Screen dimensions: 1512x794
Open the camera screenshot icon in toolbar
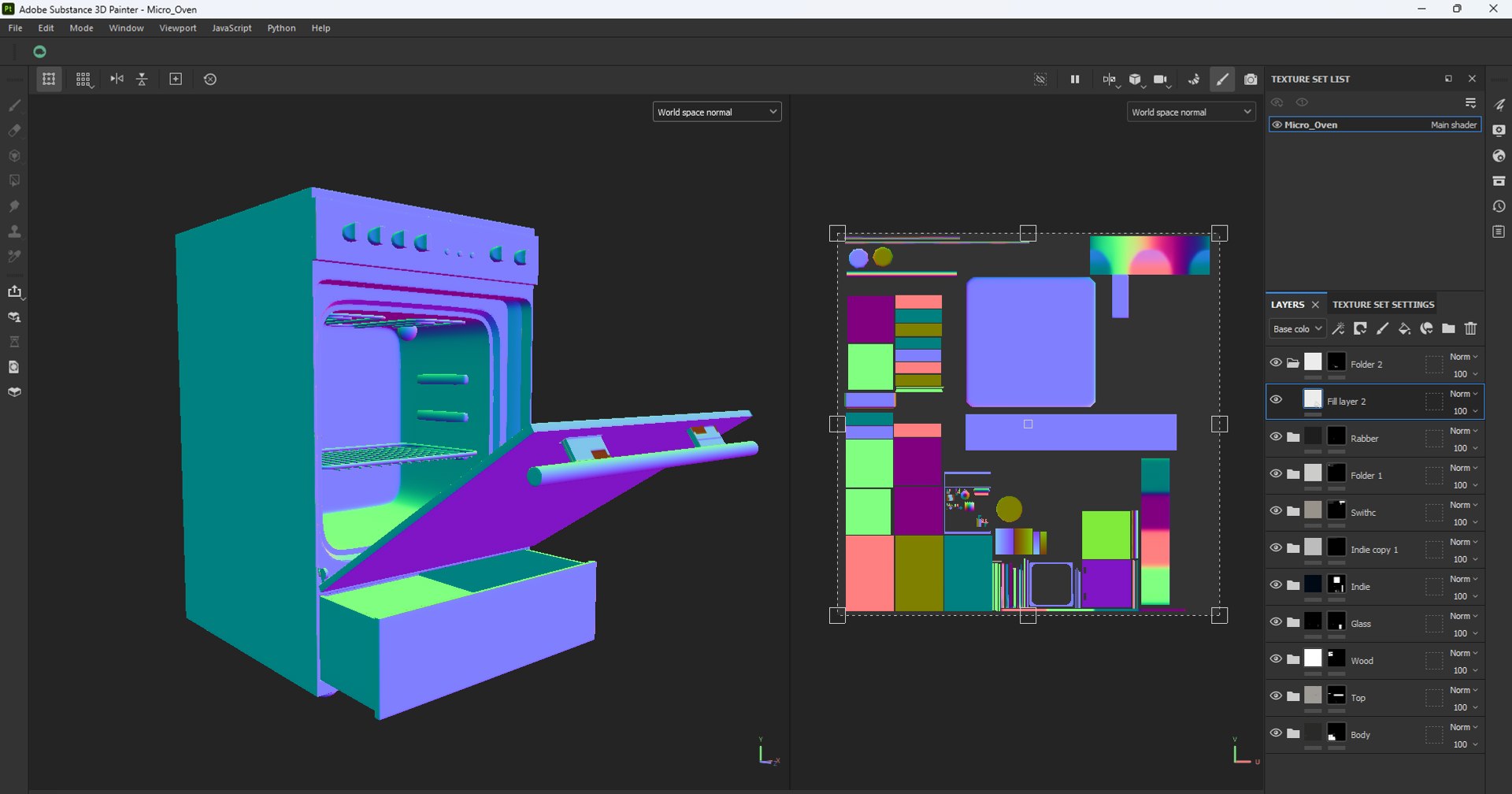point(1251,79)
